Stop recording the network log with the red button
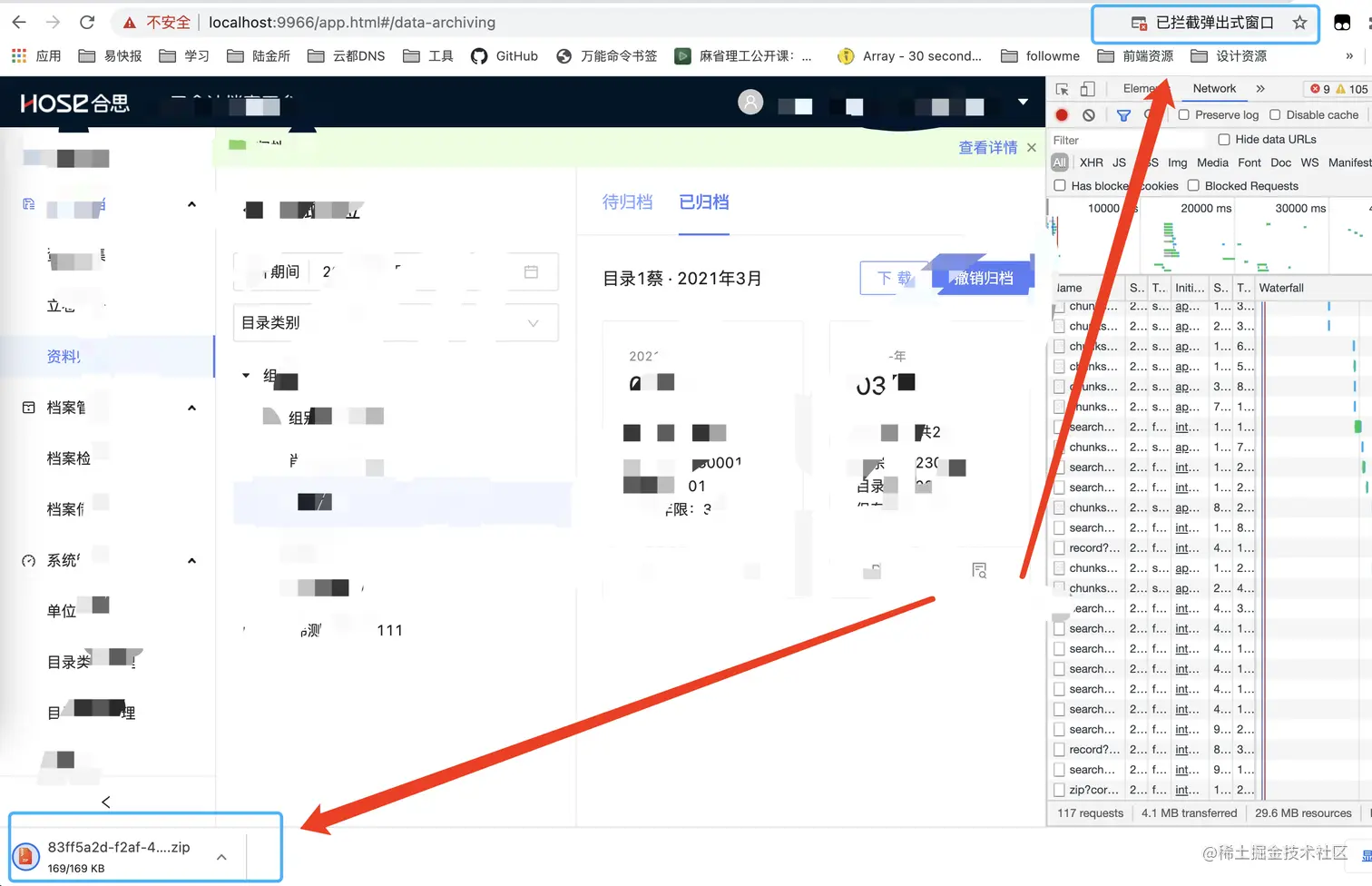Screen dimensions: 1372x886 click(x=1062, y=115)
